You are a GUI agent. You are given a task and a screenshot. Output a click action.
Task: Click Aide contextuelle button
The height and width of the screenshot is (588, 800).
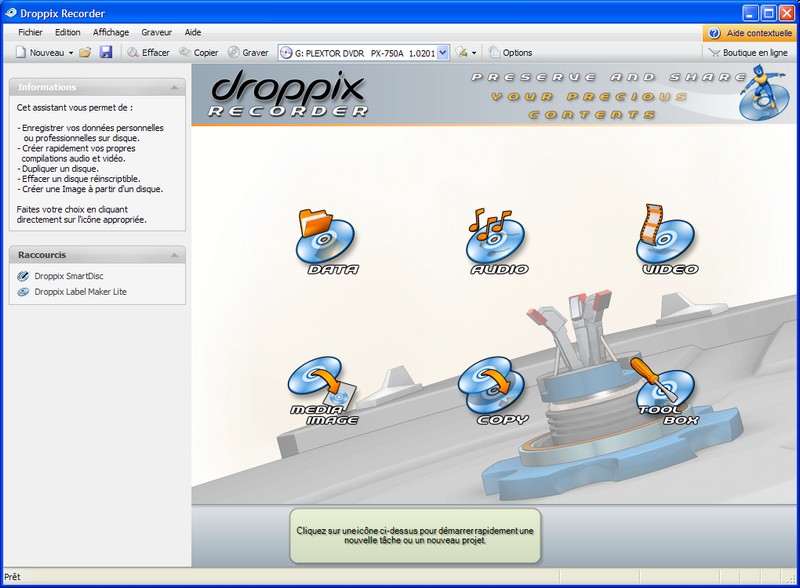(x=749, y=33)
